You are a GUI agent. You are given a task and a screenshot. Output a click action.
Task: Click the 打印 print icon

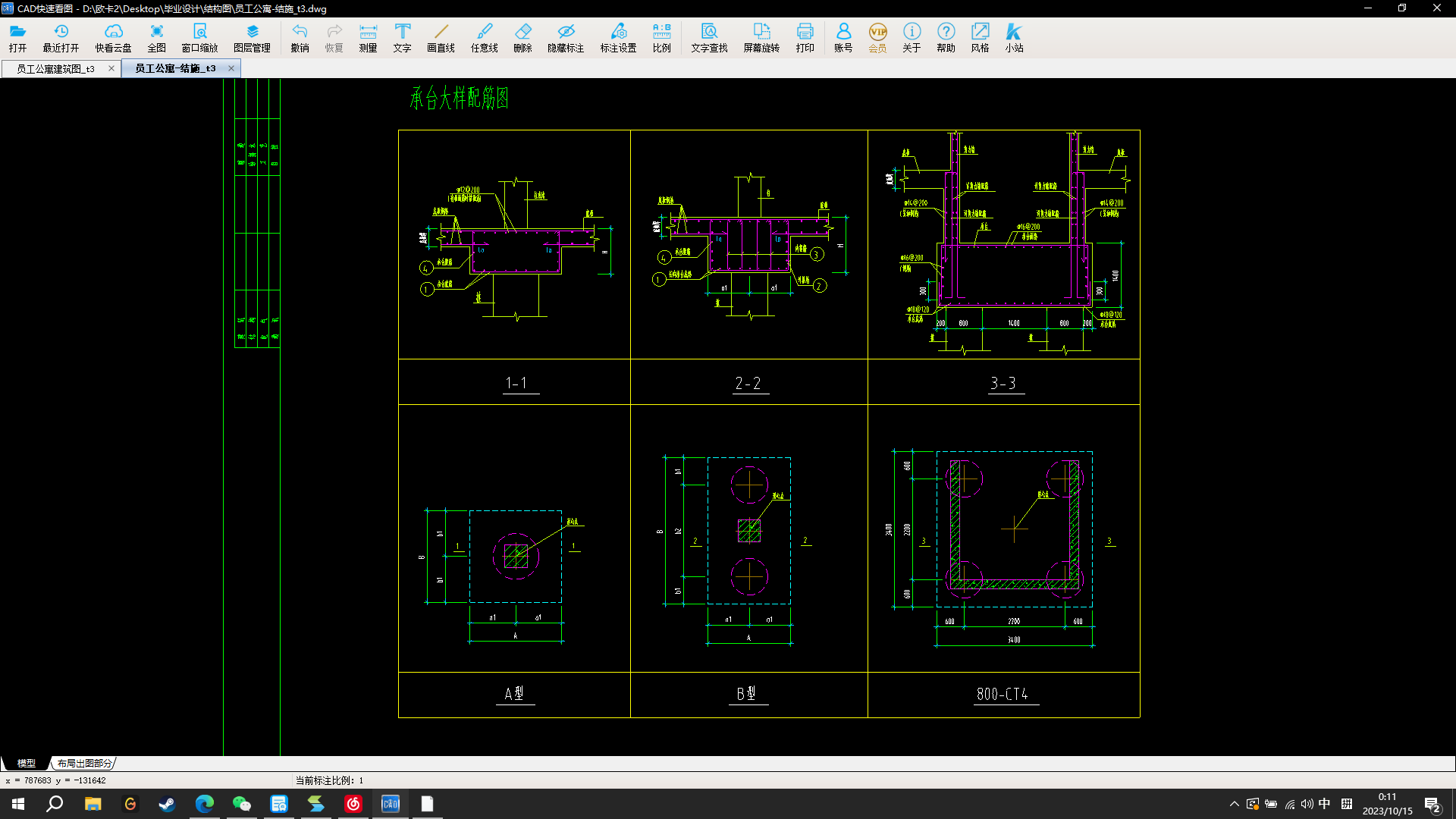(x=805, y=37)
